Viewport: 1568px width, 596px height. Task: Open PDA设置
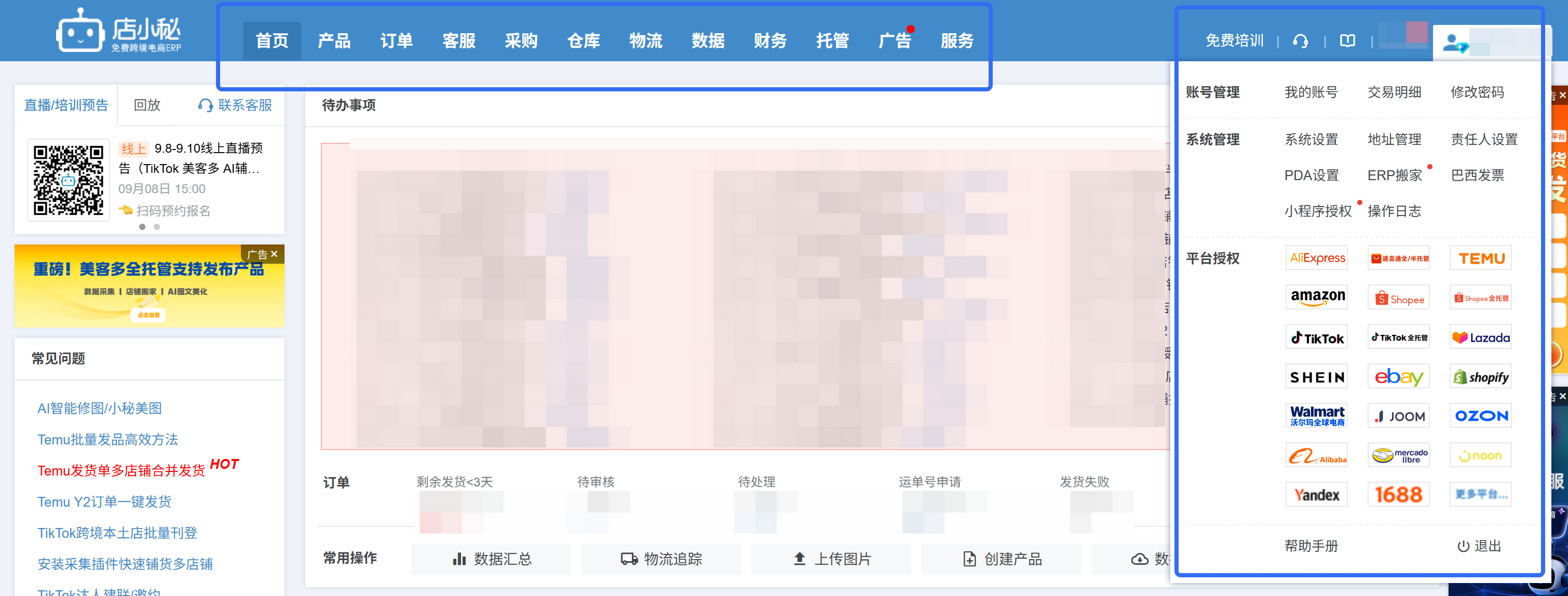click(1311, 175)
